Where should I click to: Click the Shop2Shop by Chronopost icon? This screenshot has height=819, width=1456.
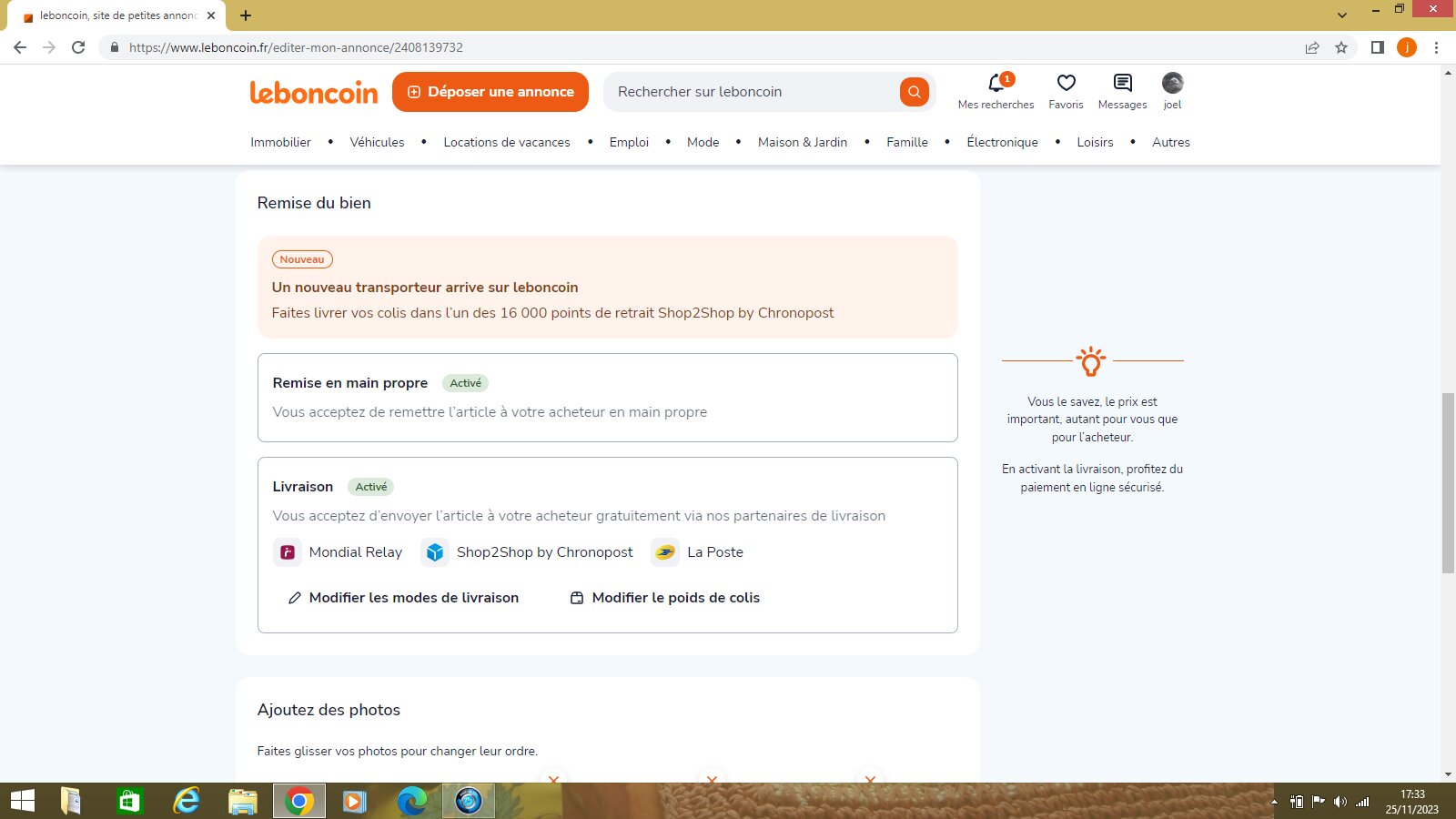click(x=435, y=552)
